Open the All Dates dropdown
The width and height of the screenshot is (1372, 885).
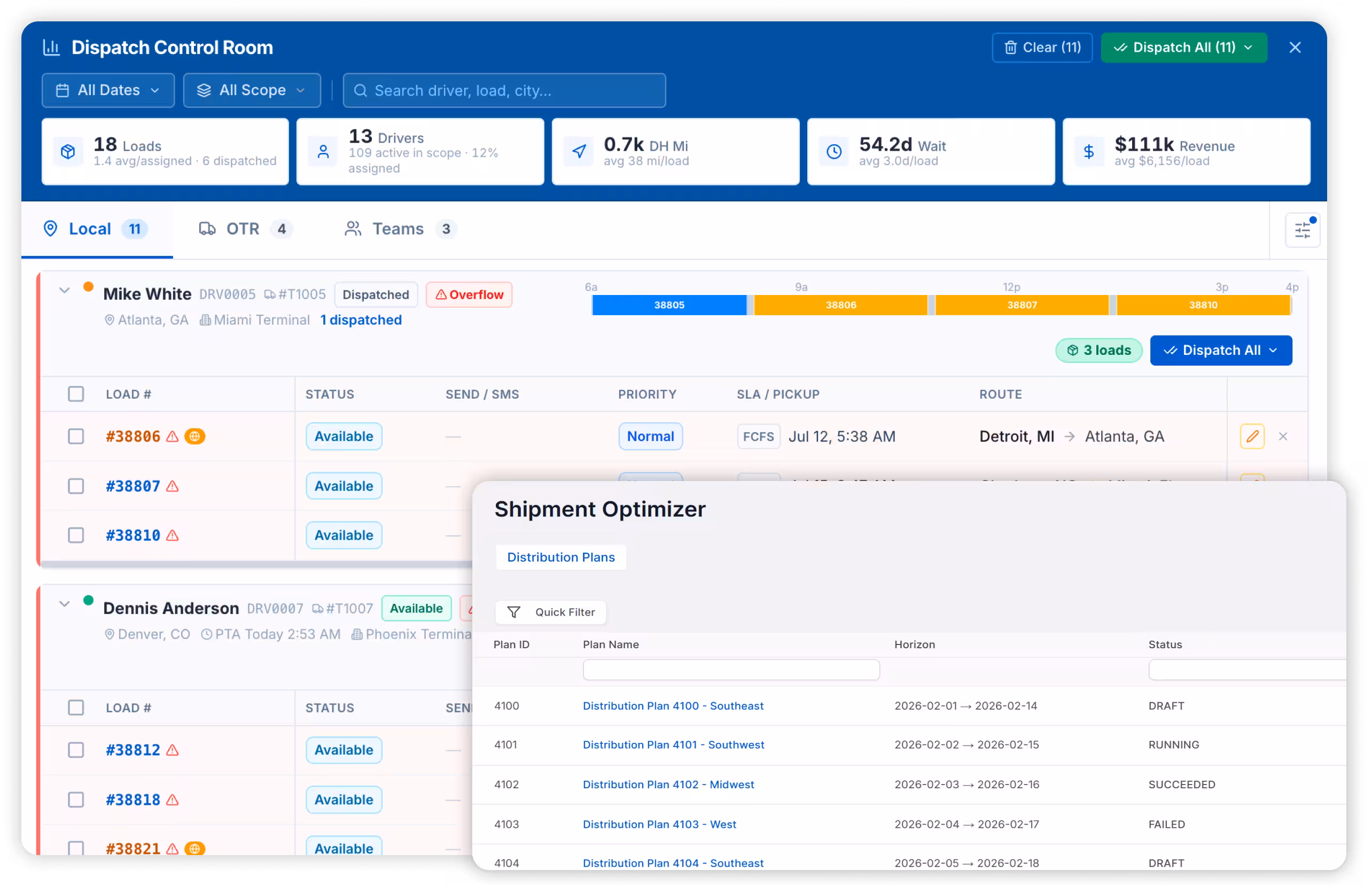[x=108, y=90]
